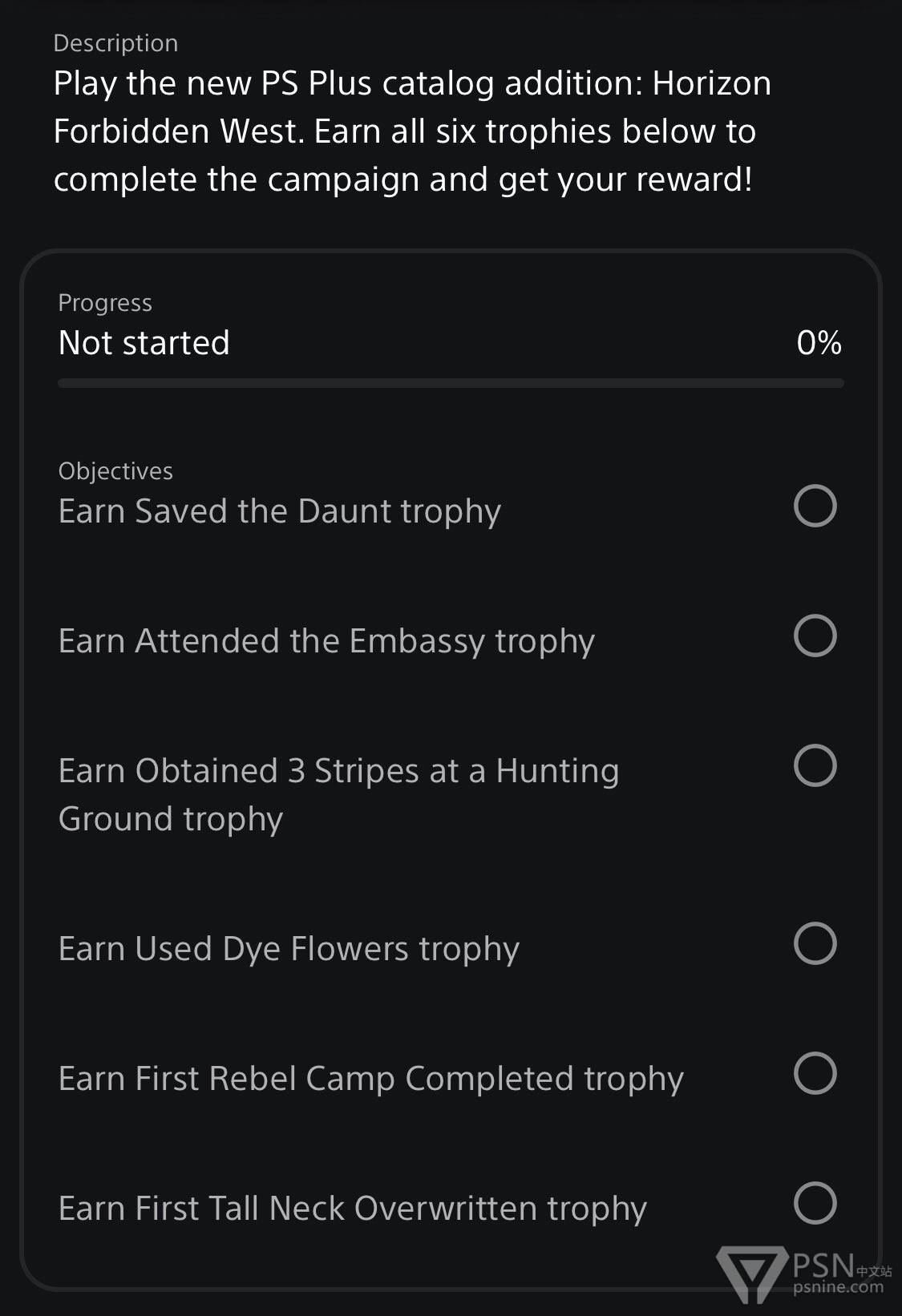Open the psnine.com watermark link
This screenshot has width=902, height=1316.
click(838, 1288)
